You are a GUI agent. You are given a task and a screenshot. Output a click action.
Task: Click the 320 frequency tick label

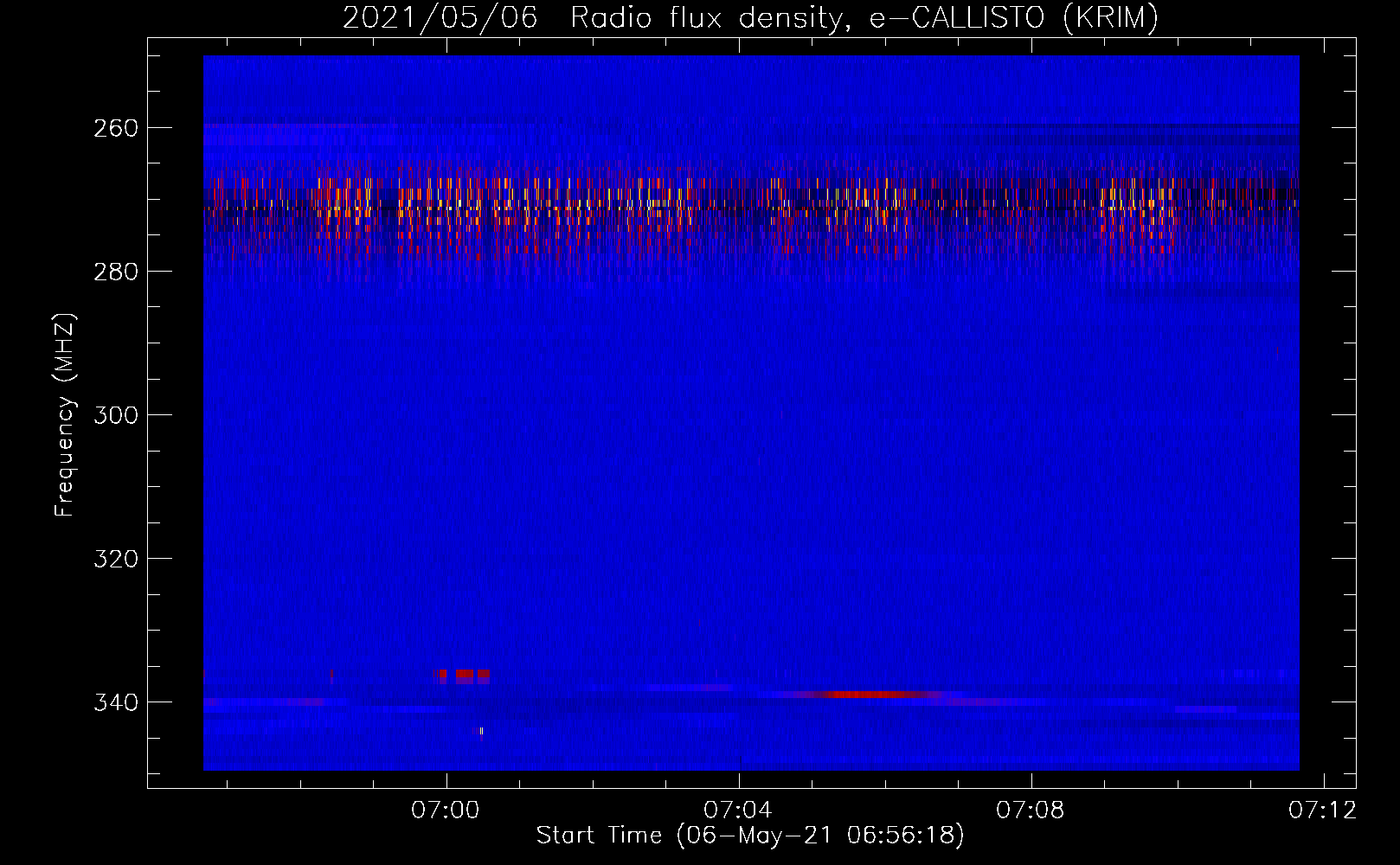pos(116,559)
